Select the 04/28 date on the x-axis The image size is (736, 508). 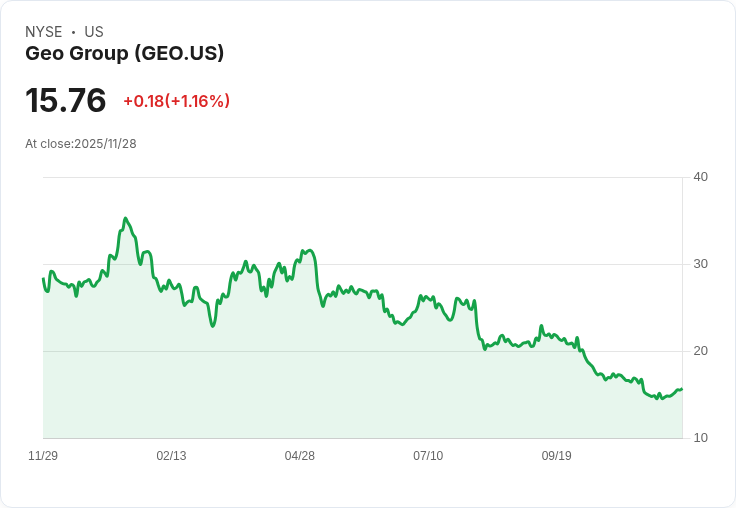point(300,456)
